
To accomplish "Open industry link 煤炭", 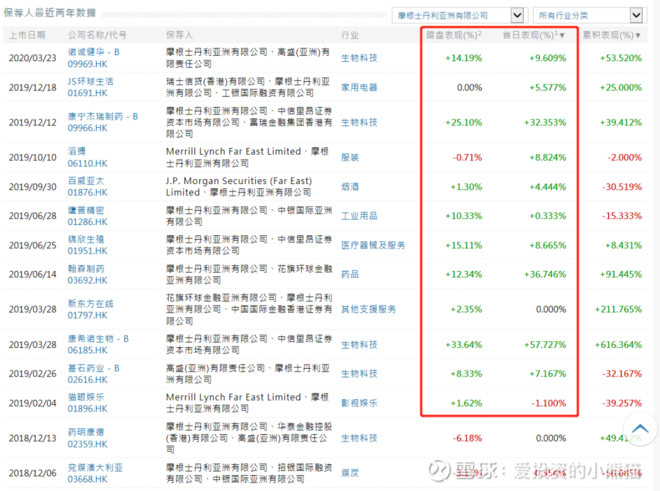I will tap(350, 473).
